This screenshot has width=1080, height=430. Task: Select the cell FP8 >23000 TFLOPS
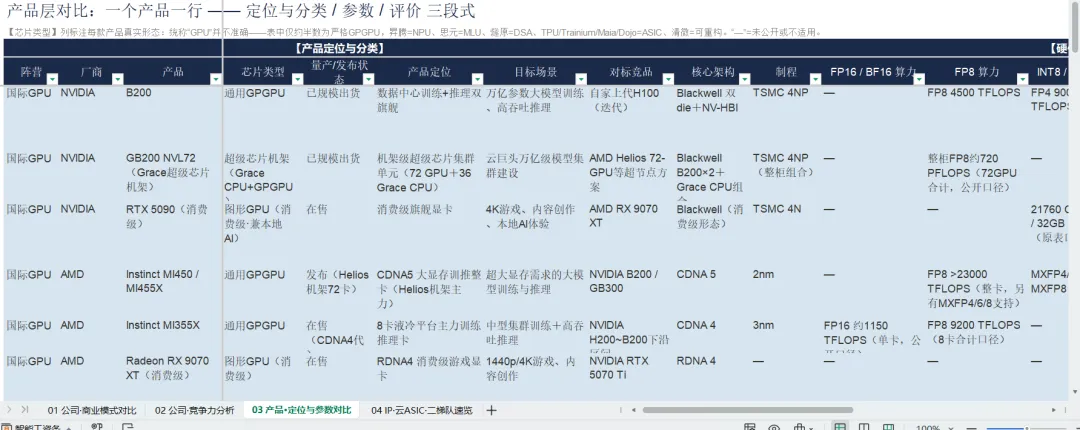coord(975,288)
